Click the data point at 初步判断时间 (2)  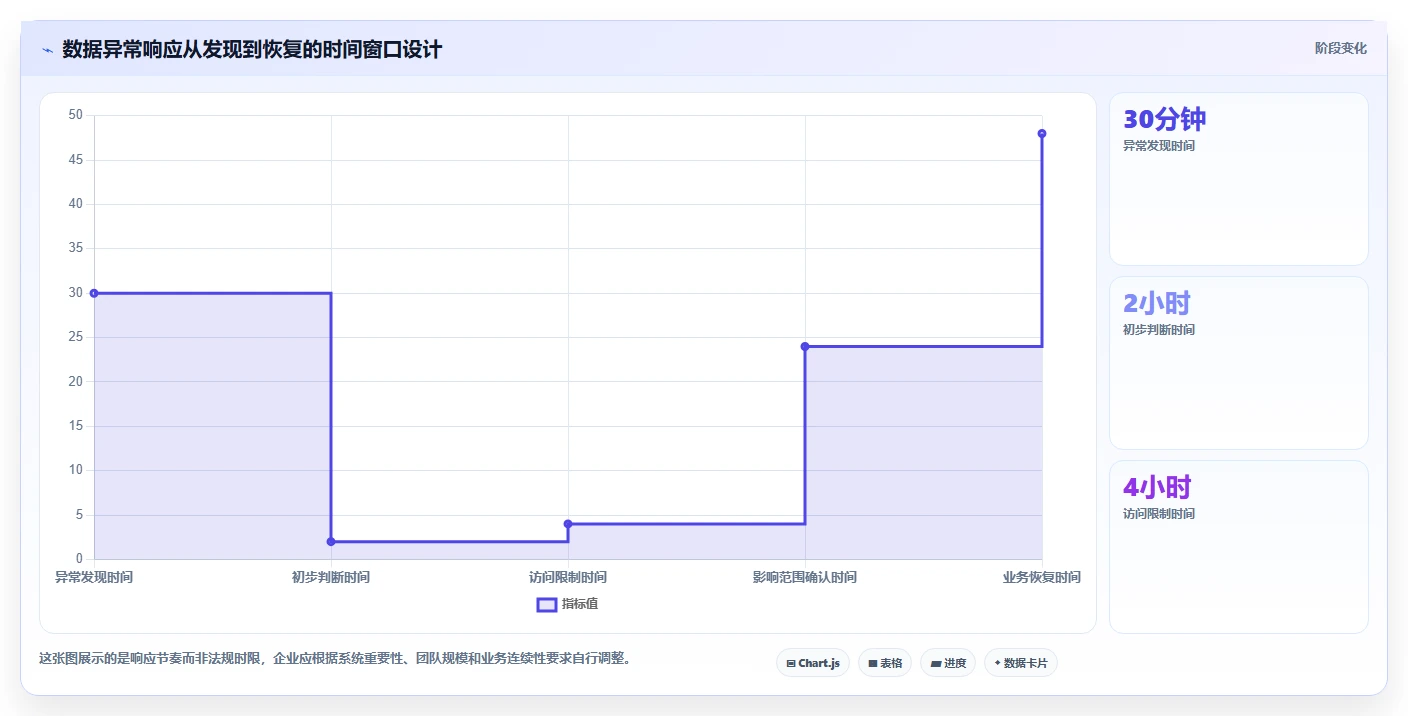tap(331, 542)
